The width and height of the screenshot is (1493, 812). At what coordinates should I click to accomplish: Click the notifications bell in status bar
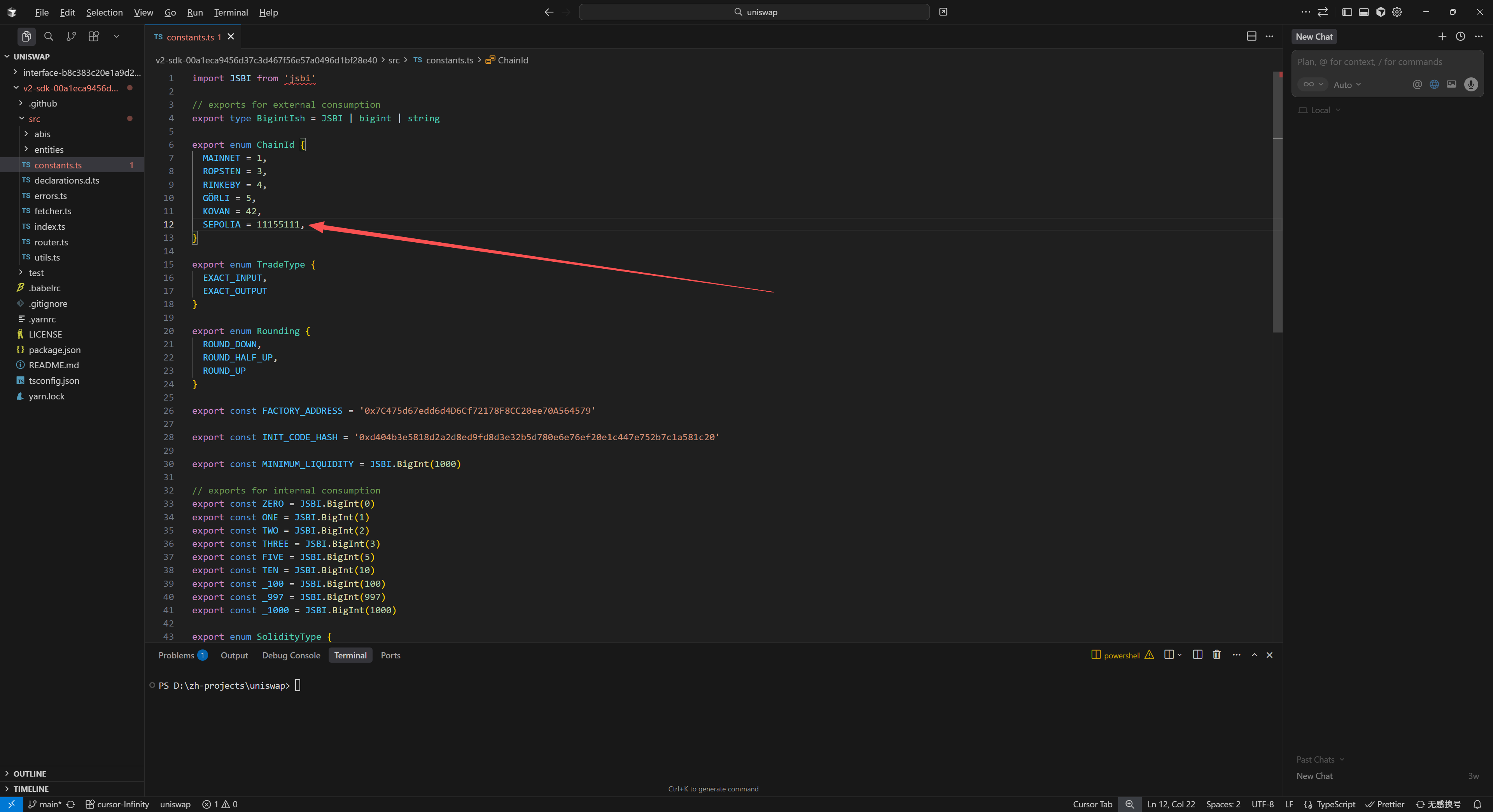point(1477,805)
